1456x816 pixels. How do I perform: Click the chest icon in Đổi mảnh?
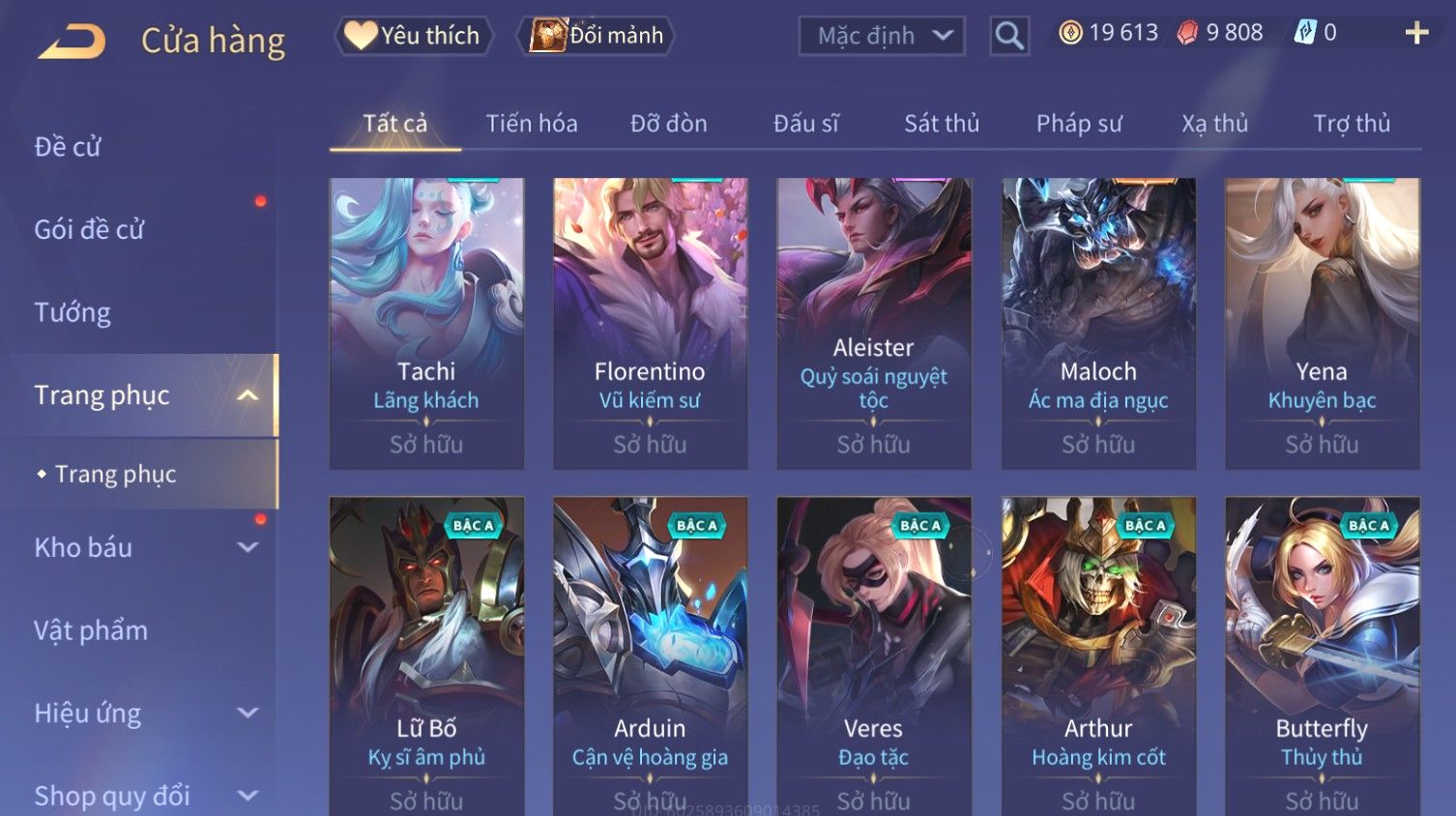548,36
